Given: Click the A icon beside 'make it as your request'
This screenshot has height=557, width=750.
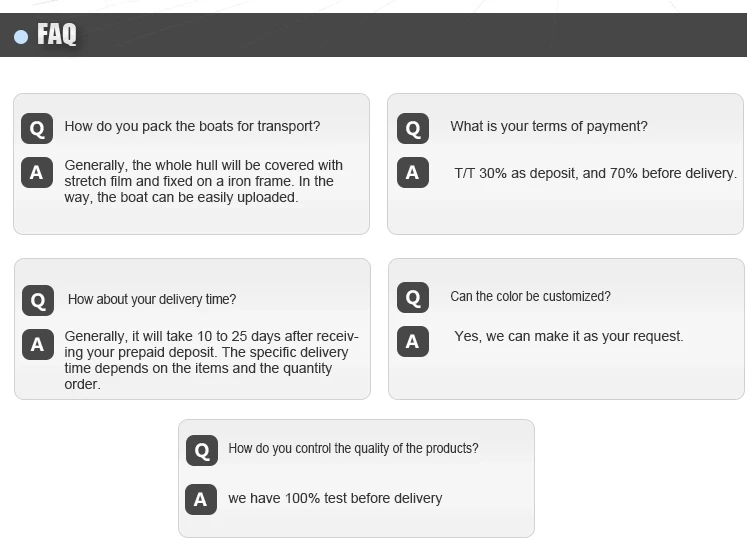Looking at the screenshot, I should [412, 341].
